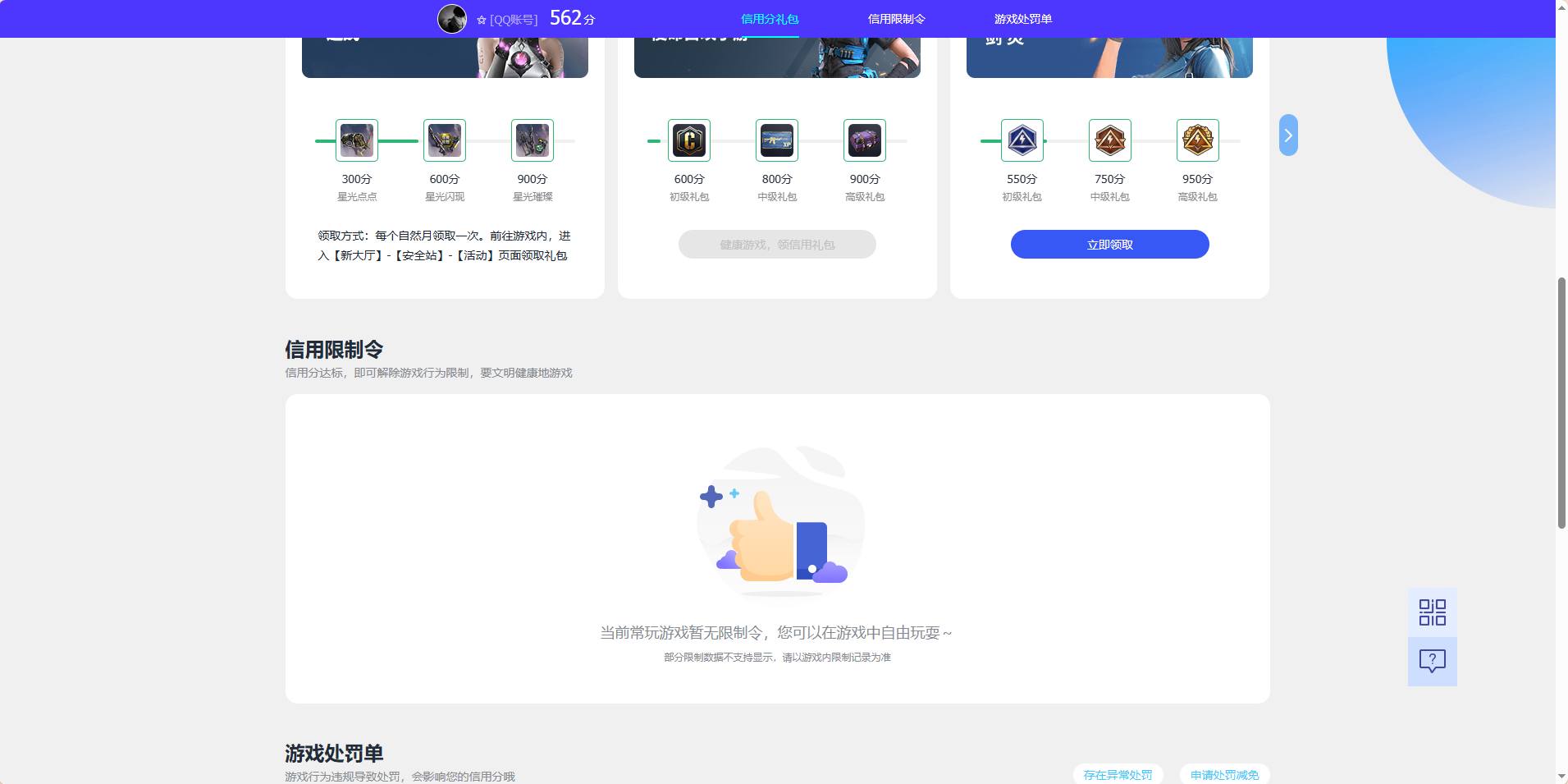
Task: Click the 950分 高级礼包 gold badge icon
Action: [1198, 140]
